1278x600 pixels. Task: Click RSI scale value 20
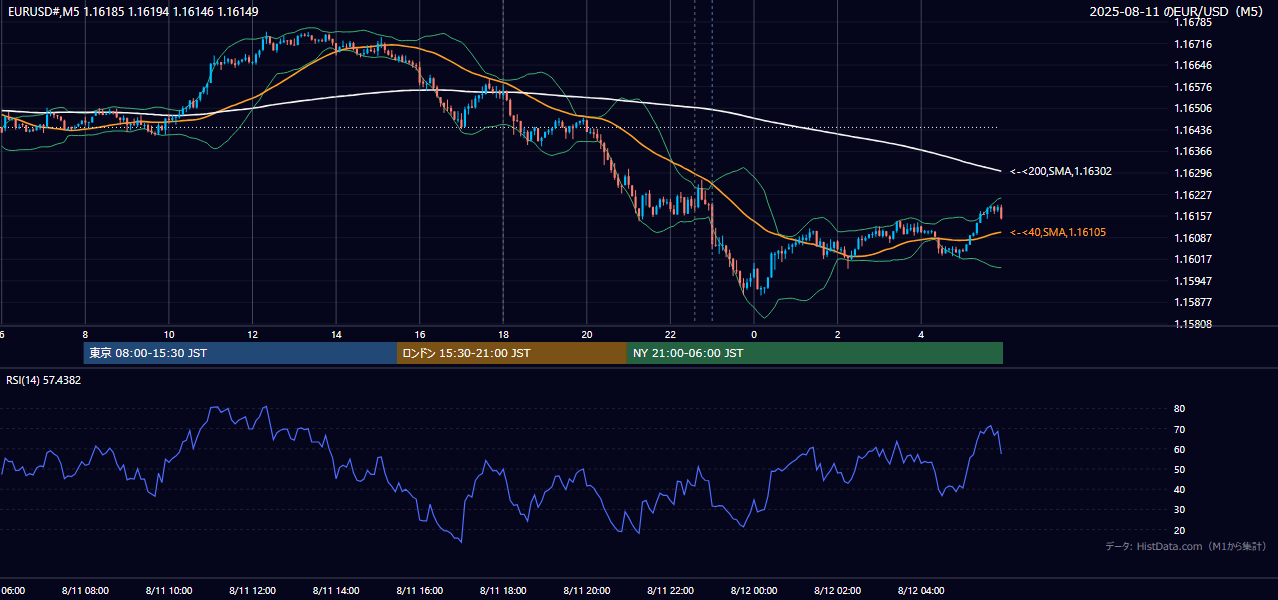click(1180, 530)
